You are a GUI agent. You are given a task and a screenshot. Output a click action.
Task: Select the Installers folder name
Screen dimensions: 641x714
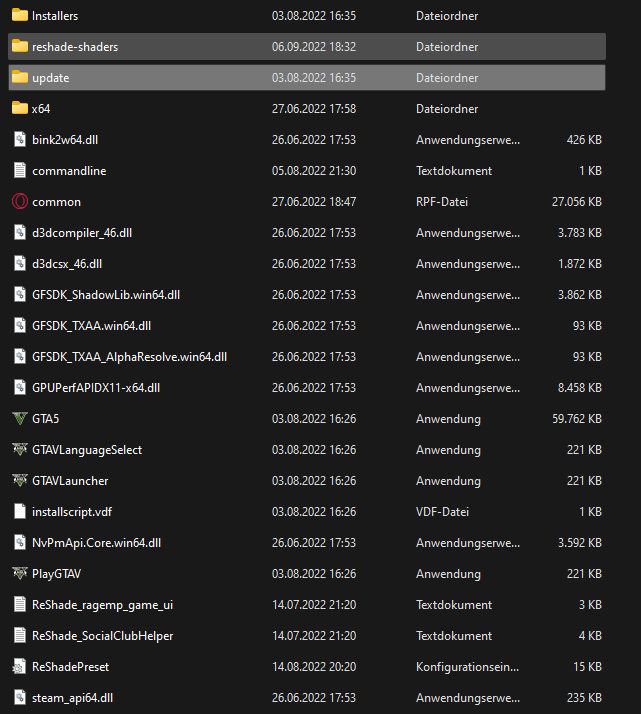[x=55, y=16]
